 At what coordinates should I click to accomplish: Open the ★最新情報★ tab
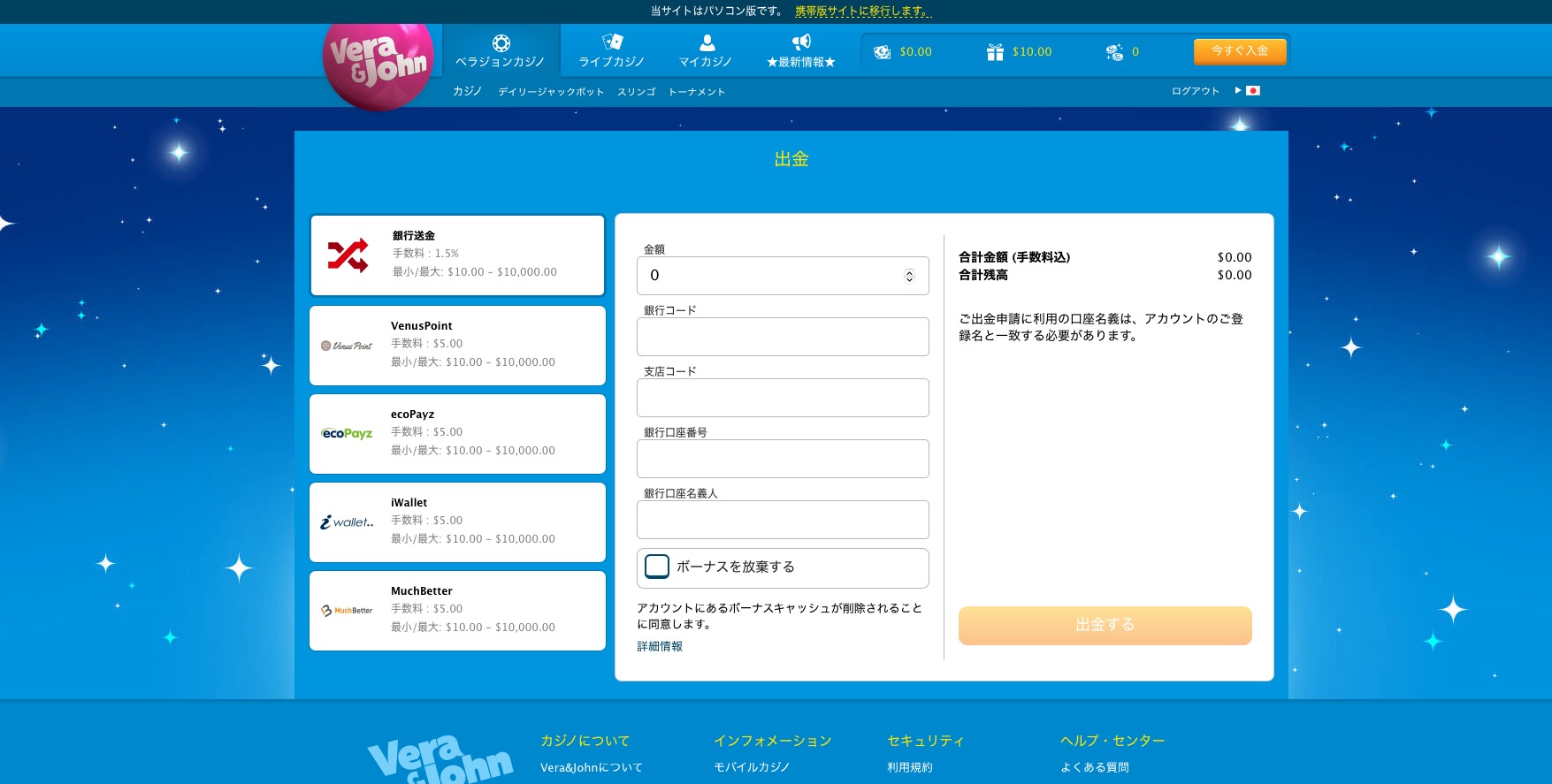pyautogui.click(x=801, y=50)
